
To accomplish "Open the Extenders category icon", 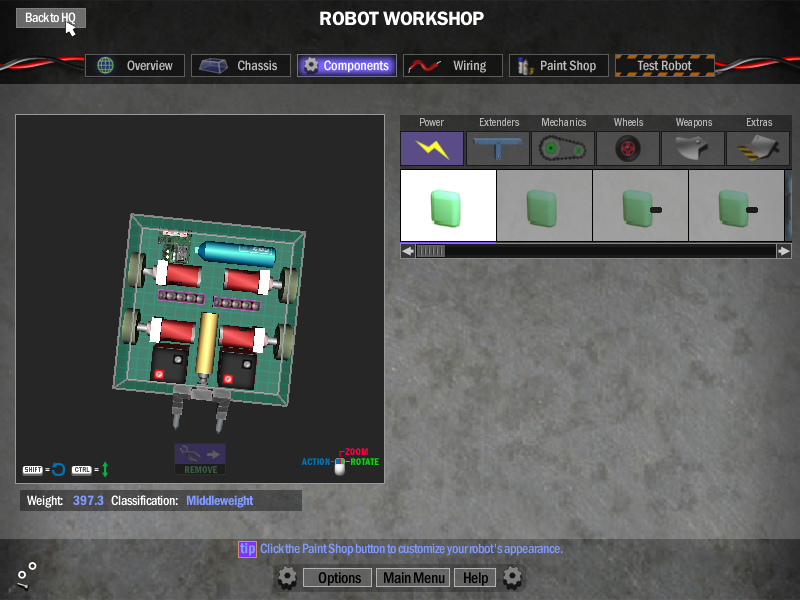I will click(x=498, y=149).
